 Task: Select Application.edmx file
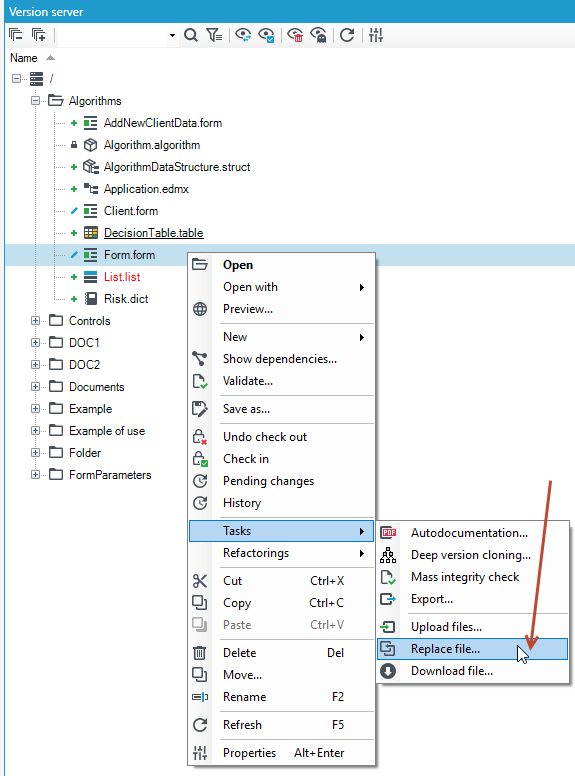(x=146, y=189)
